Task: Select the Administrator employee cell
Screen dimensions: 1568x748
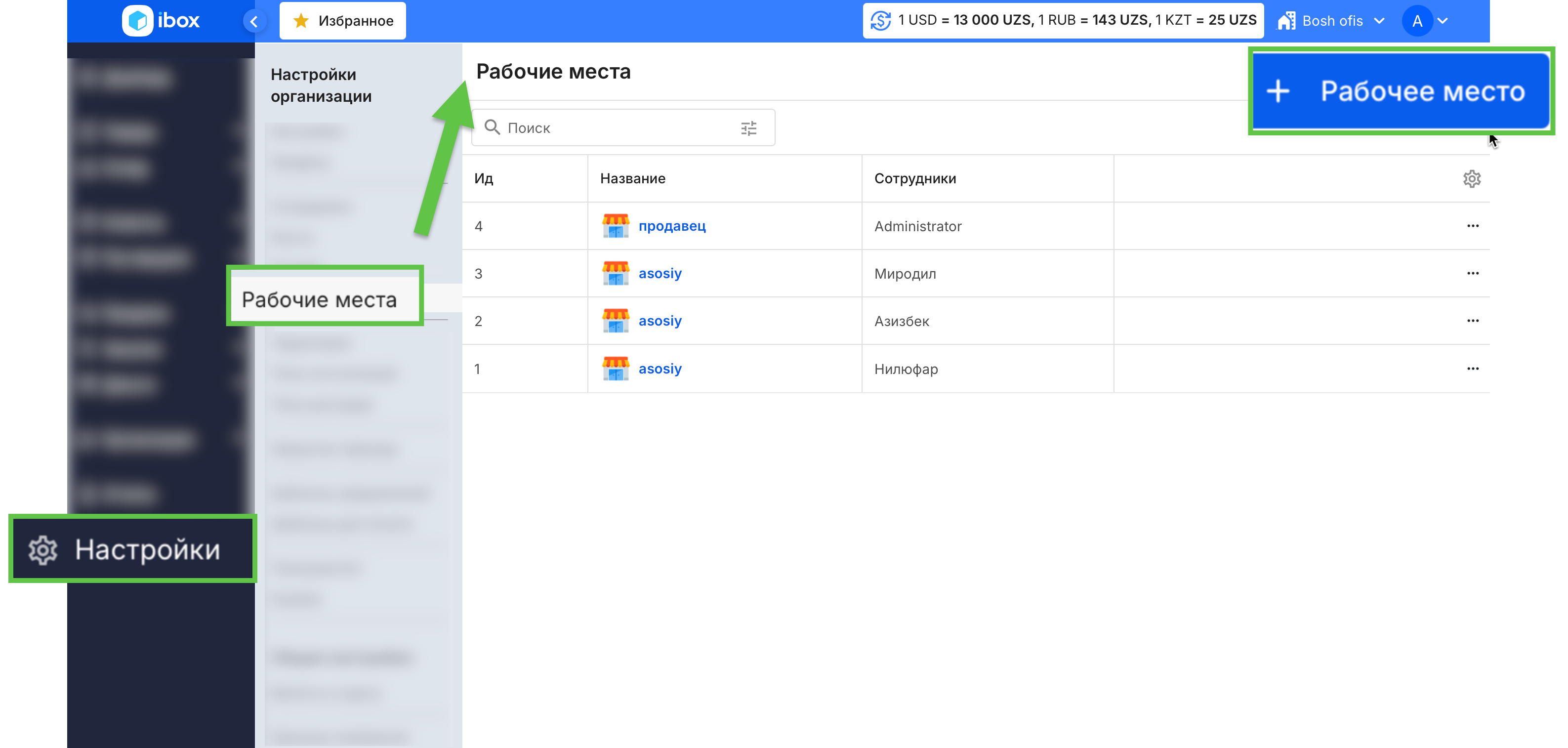Action: 988,226
